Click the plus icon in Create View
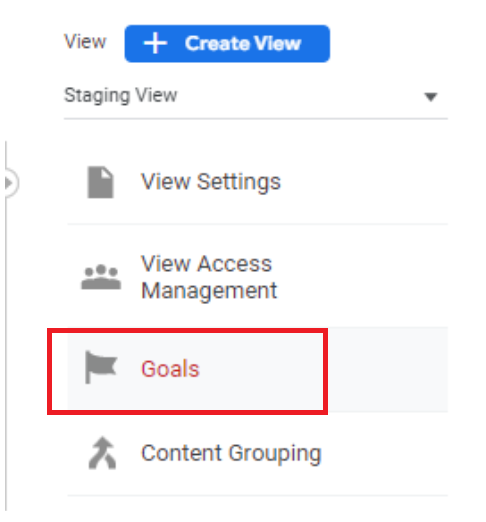 point(155,44)
